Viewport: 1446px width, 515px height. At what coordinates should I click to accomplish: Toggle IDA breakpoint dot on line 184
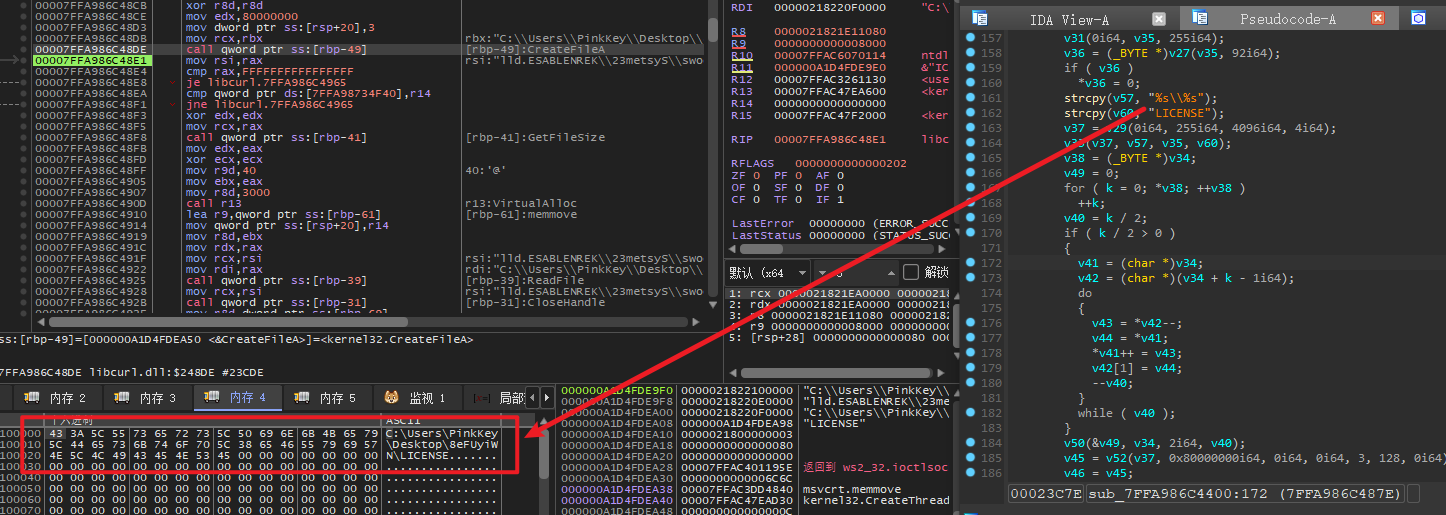click(969, 443)
